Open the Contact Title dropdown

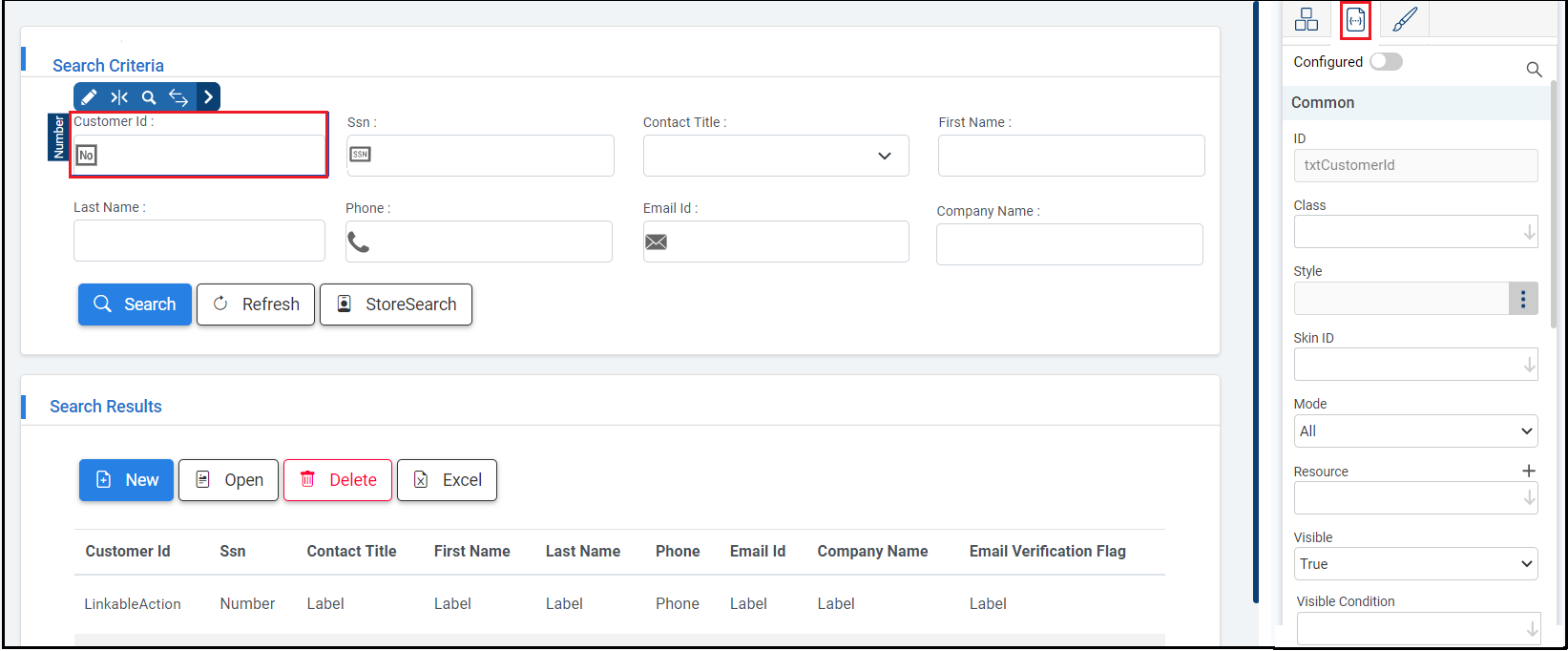[776, 156]
